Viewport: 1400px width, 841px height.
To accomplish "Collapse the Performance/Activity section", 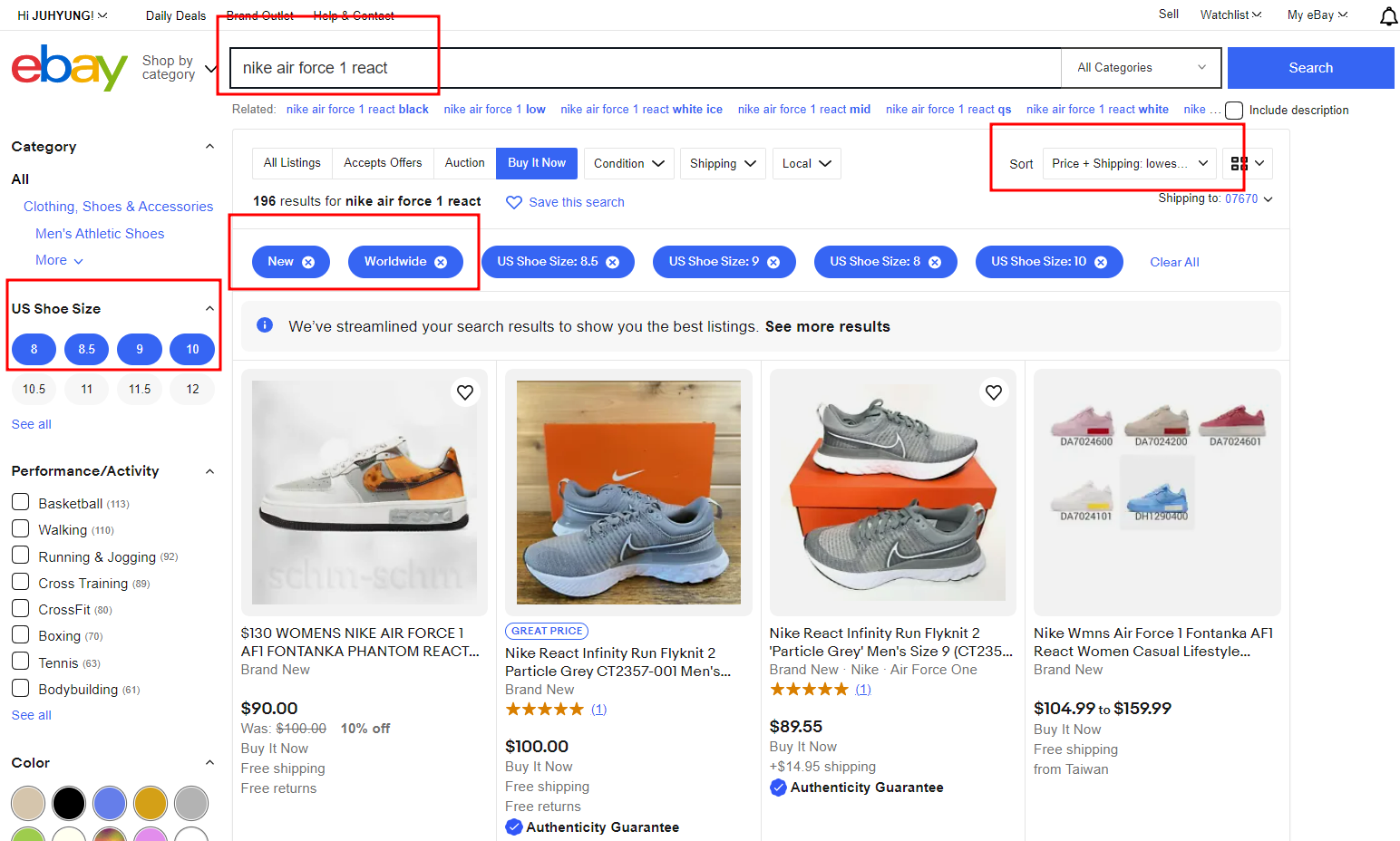I will pos(209,471).
